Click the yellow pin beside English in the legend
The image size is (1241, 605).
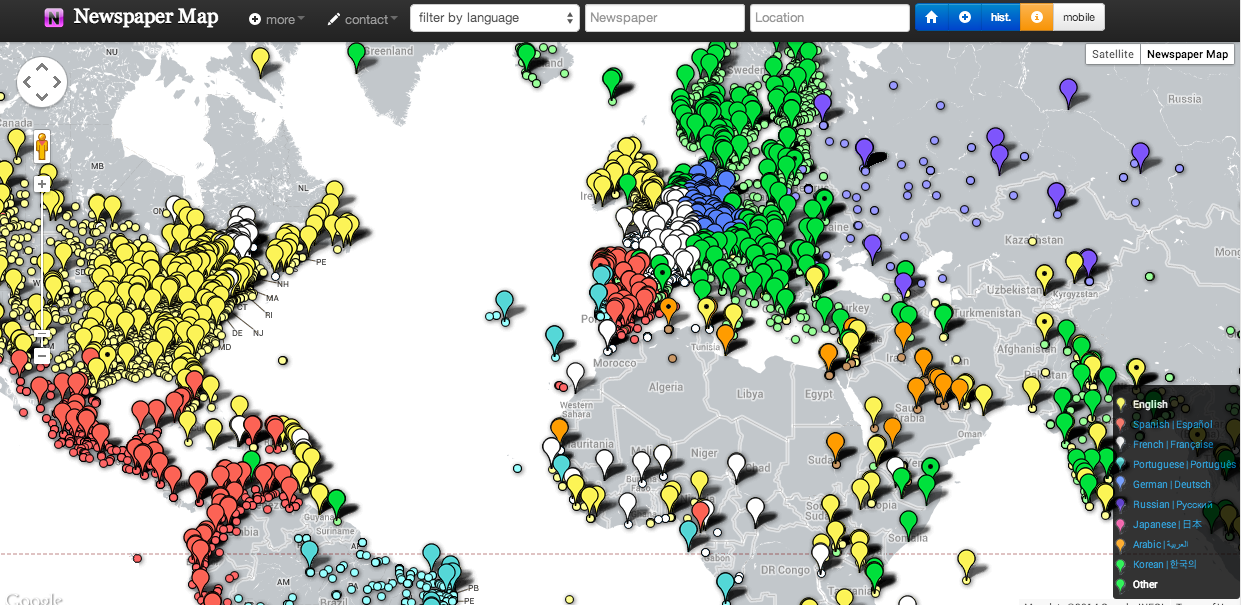(1120, 404)
